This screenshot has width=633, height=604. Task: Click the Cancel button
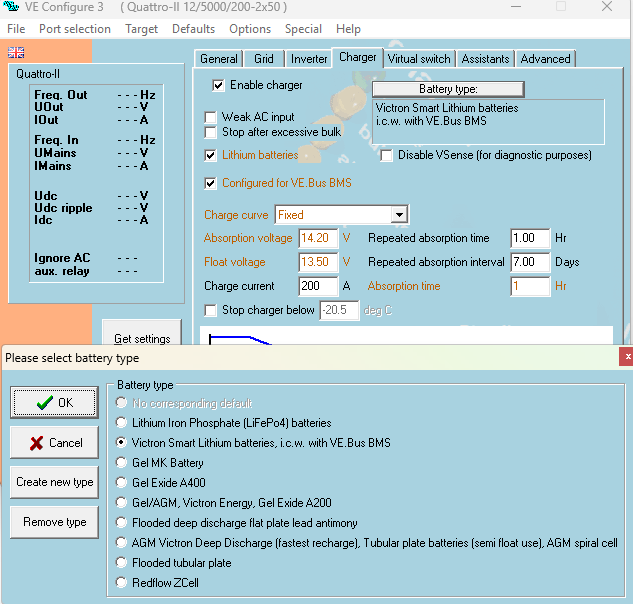54,443
